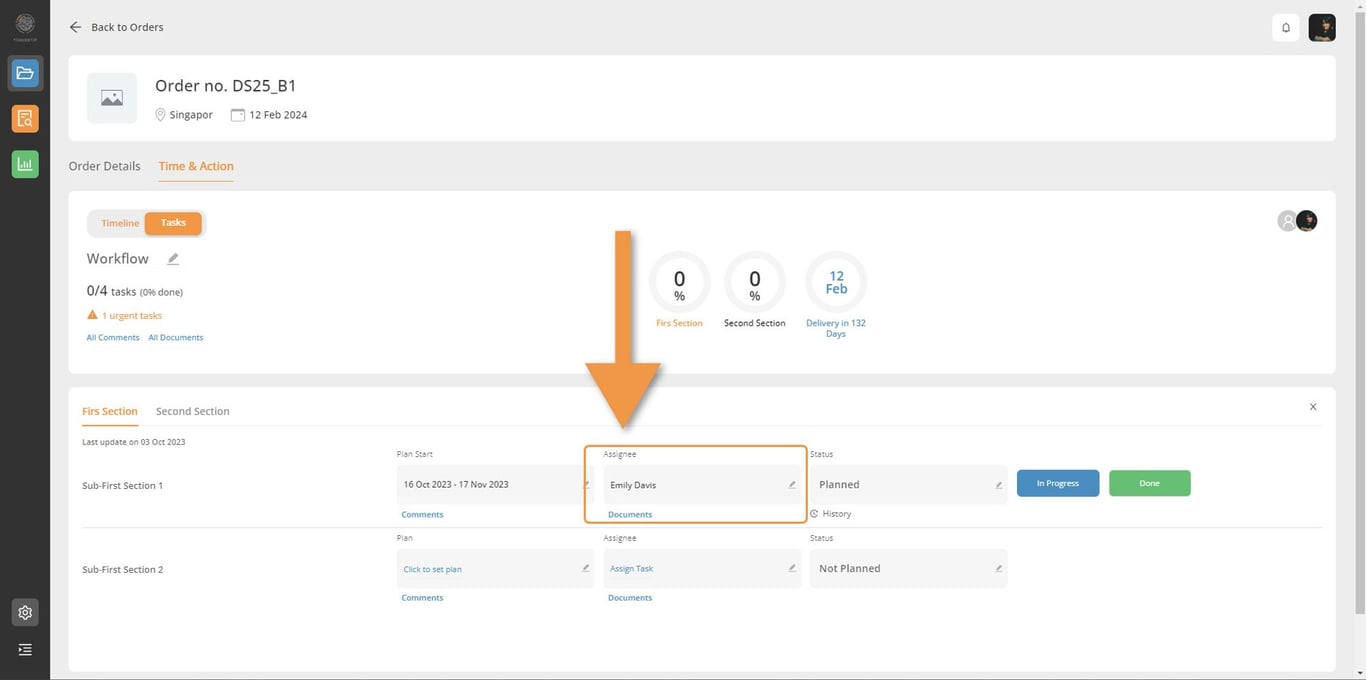This screenshot has height=680, width=1366.
Task: Open All Comments link
Action: click(x=113, y=337)
